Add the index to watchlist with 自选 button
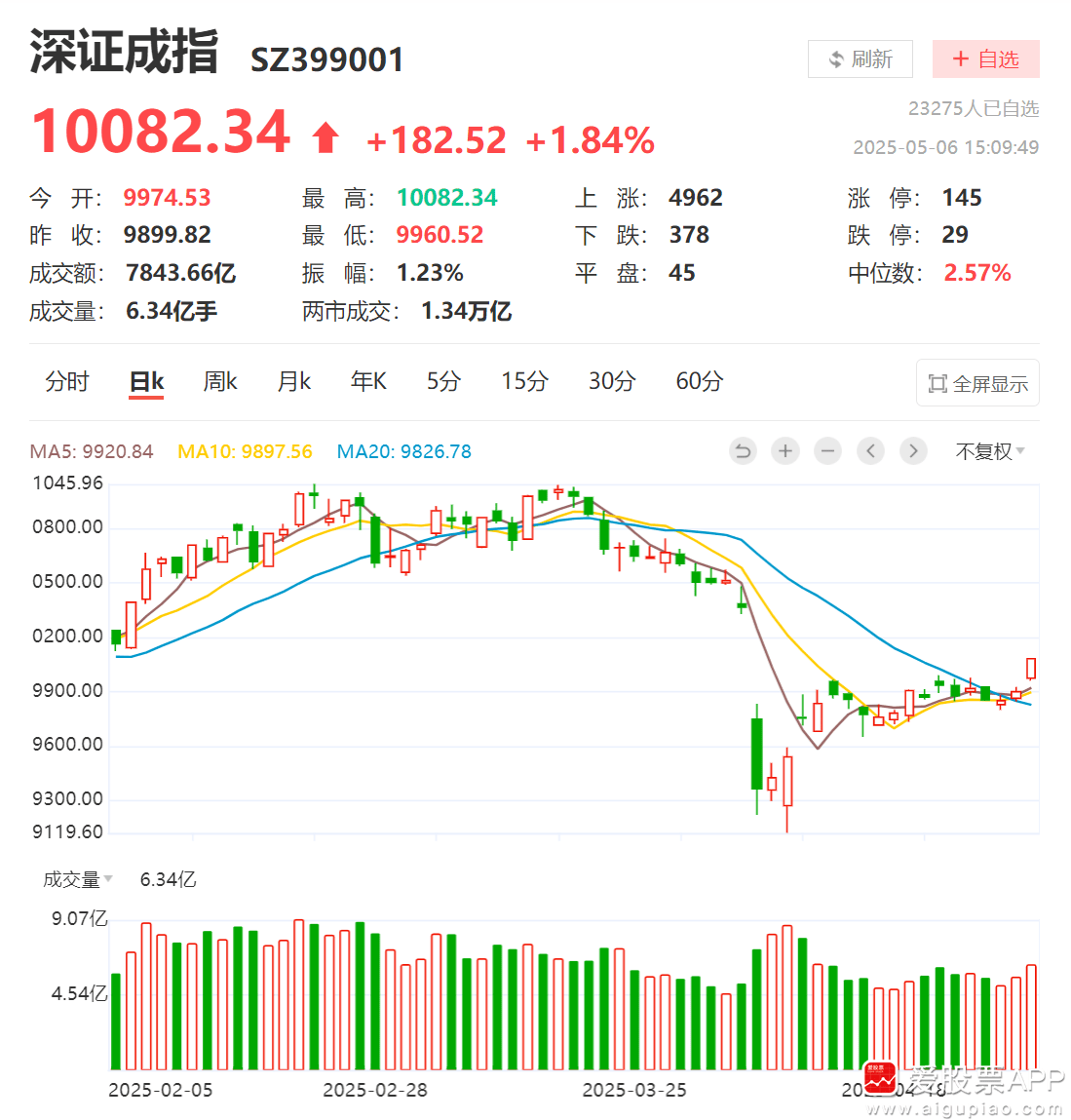The height and width of the screenshot is (1120, 1071). tap(985, 58)
